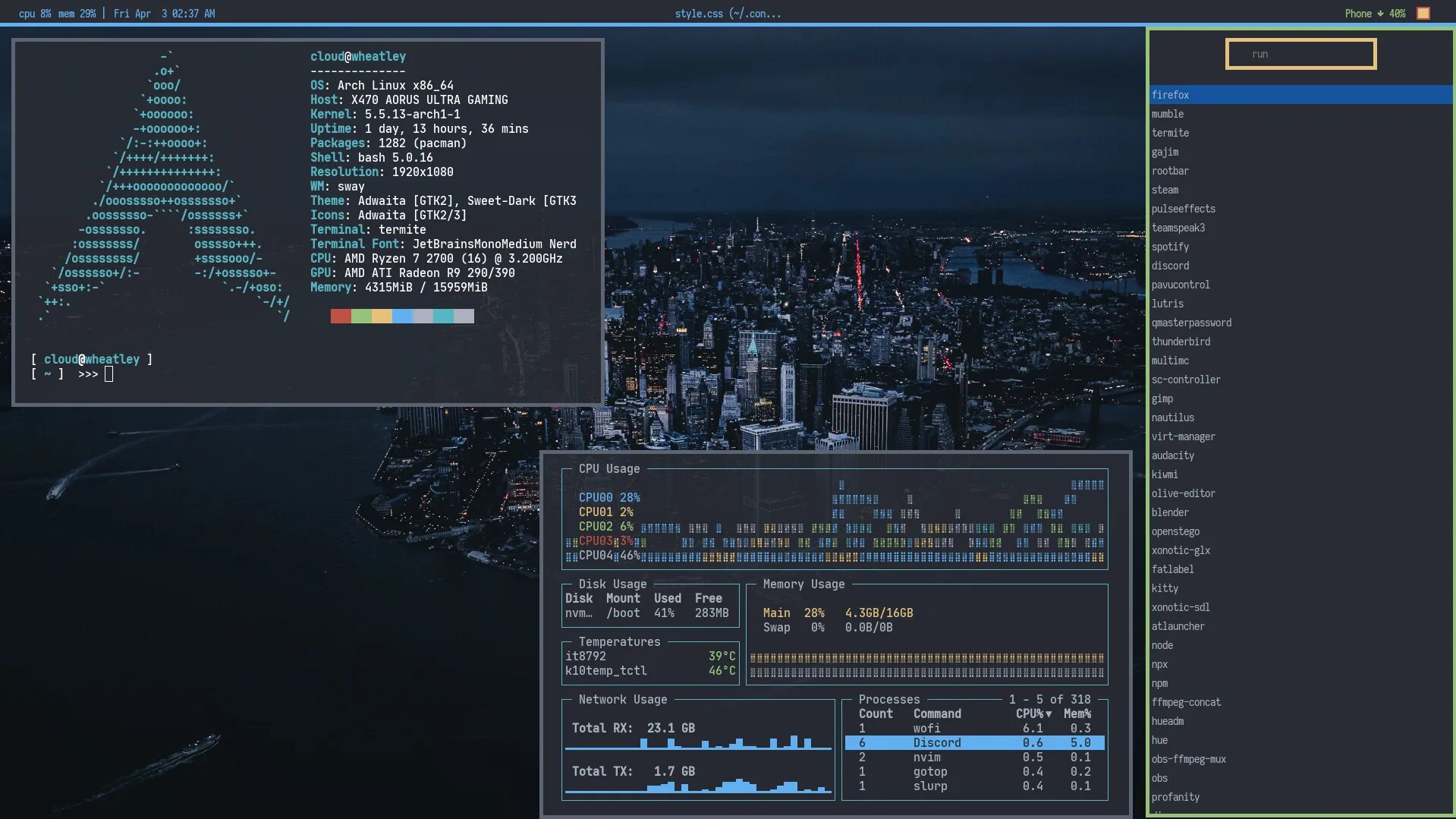Select the gotop process row

point(974,772)
